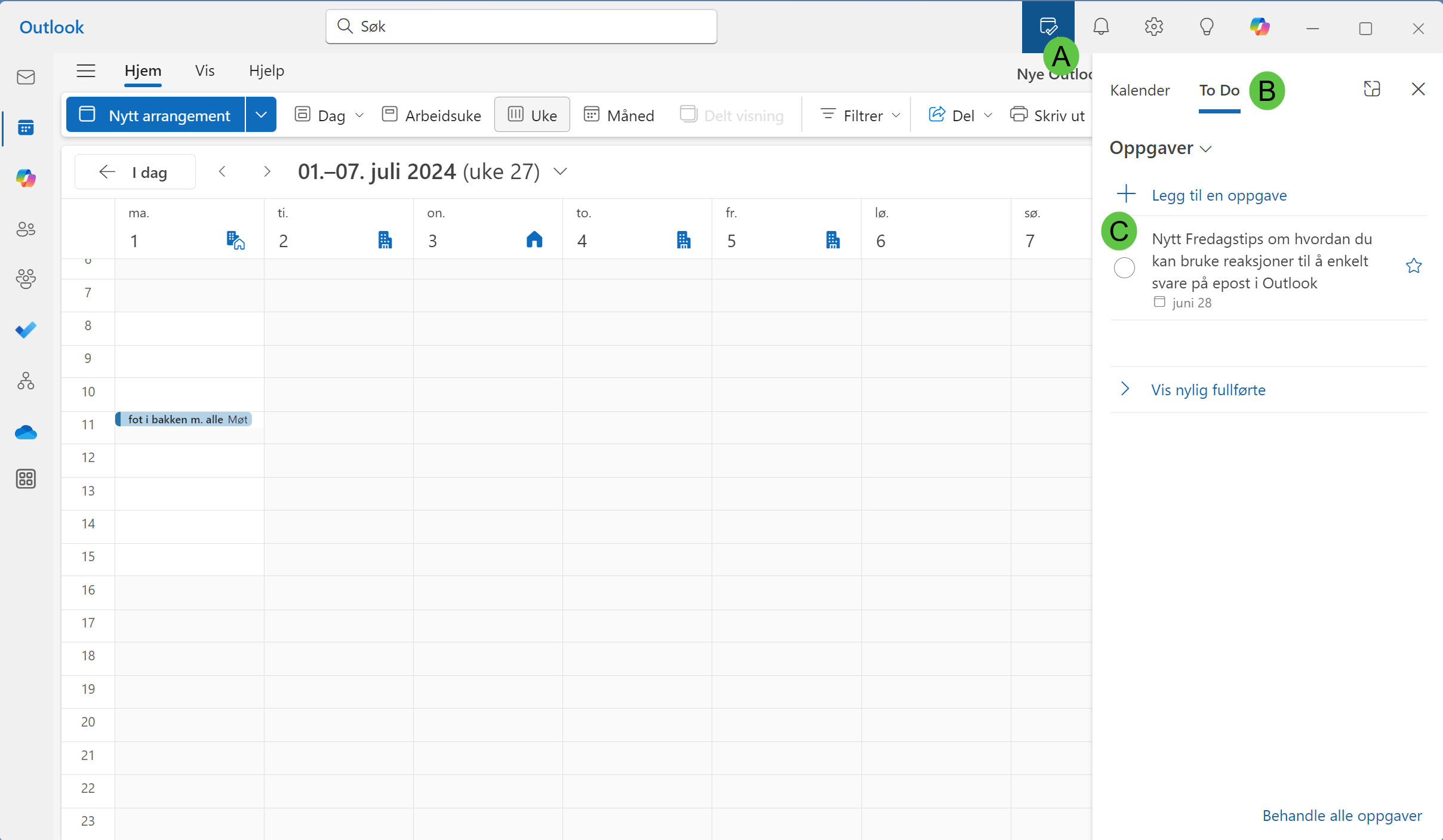1443x840 pixels.
Task: Open Behandle alle oppgaver link
Action: coord(1342,816)
